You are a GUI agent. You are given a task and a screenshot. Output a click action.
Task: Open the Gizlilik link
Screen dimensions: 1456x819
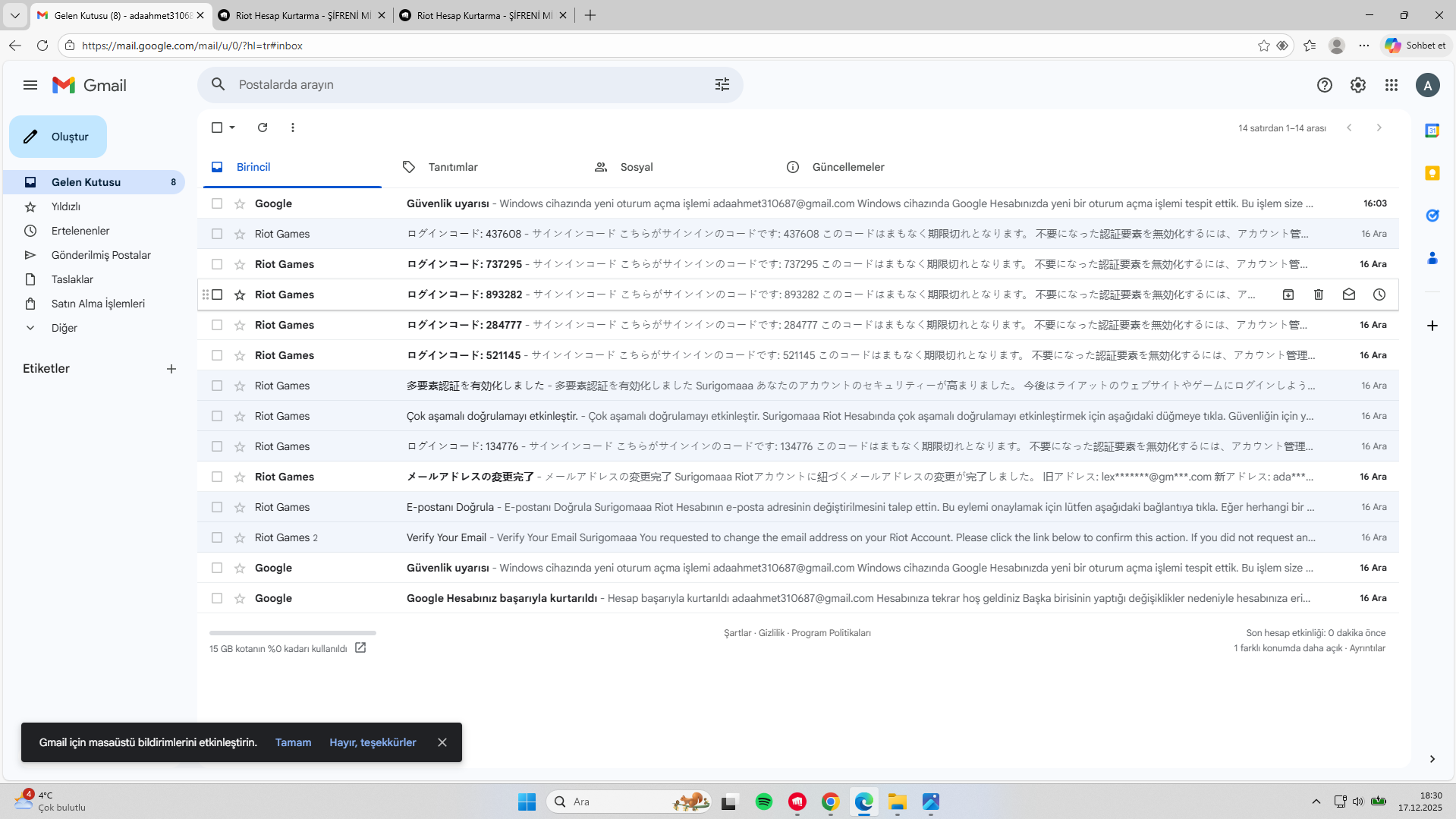(x=772, y=633)
